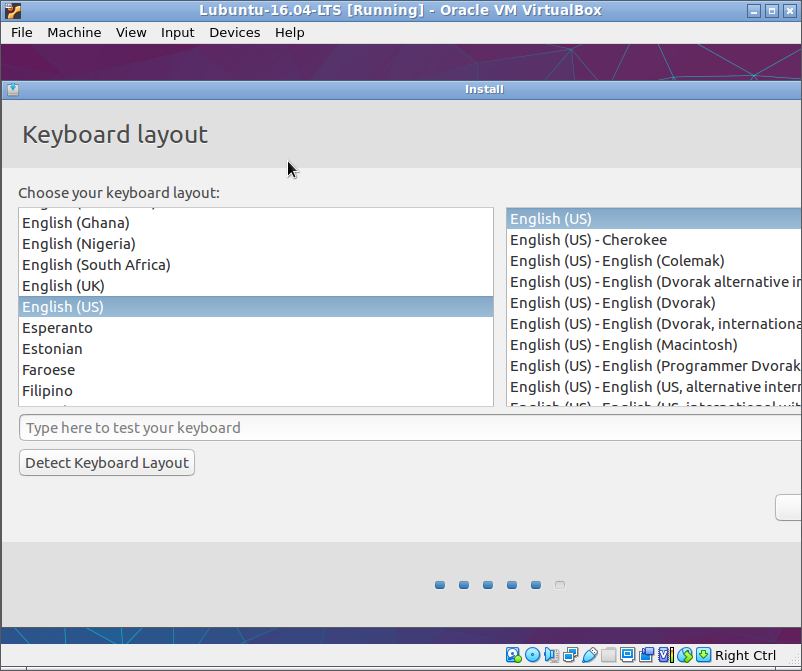Select English (UK) layout
The image size is (802, 671).
pyautogui.click(x=256, y=286)
